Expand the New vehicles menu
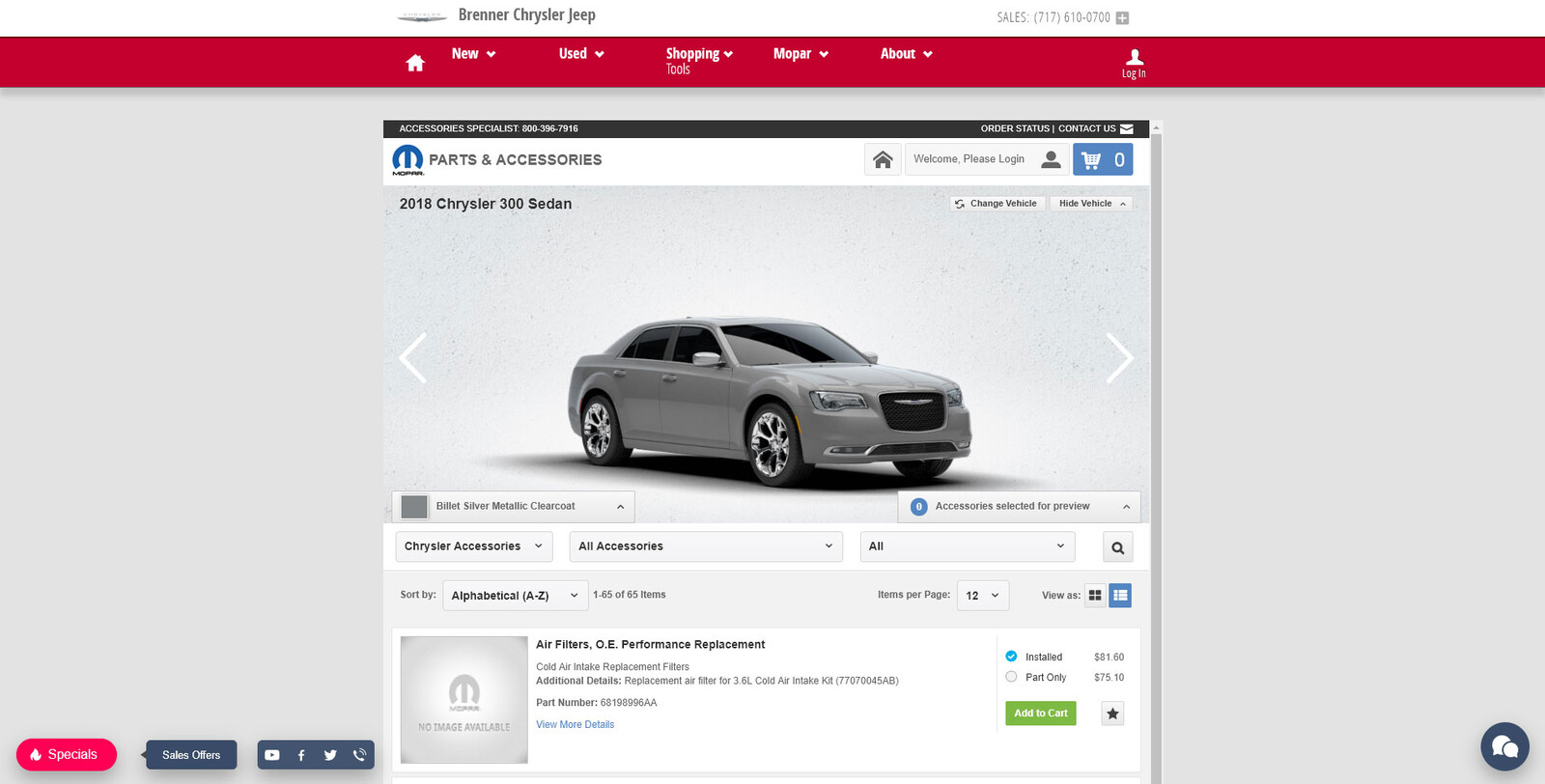1545x784 pixels. [x=473, y=54]
